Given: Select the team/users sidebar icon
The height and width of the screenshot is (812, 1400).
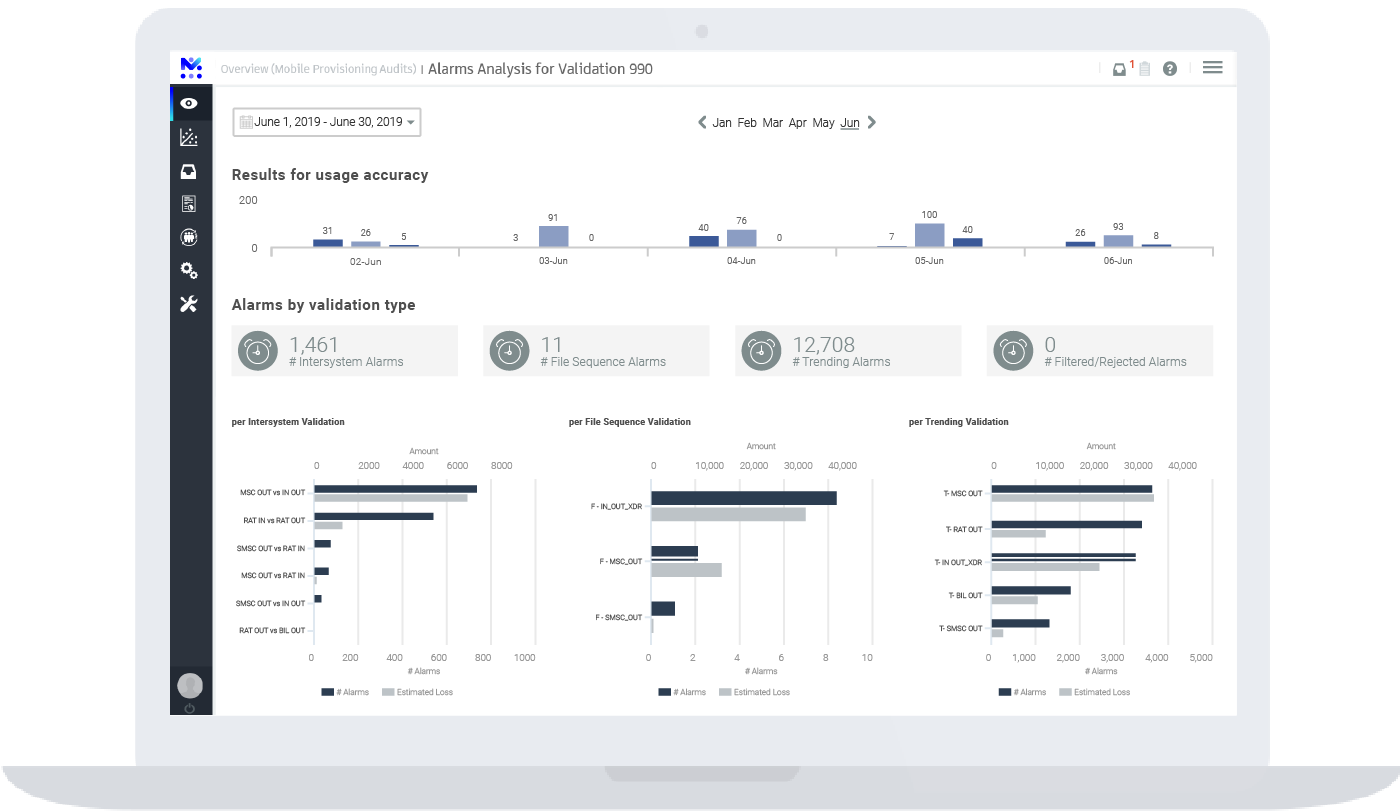Looking at the screenshot, I should pyautogui.click(x=189, y=237).
